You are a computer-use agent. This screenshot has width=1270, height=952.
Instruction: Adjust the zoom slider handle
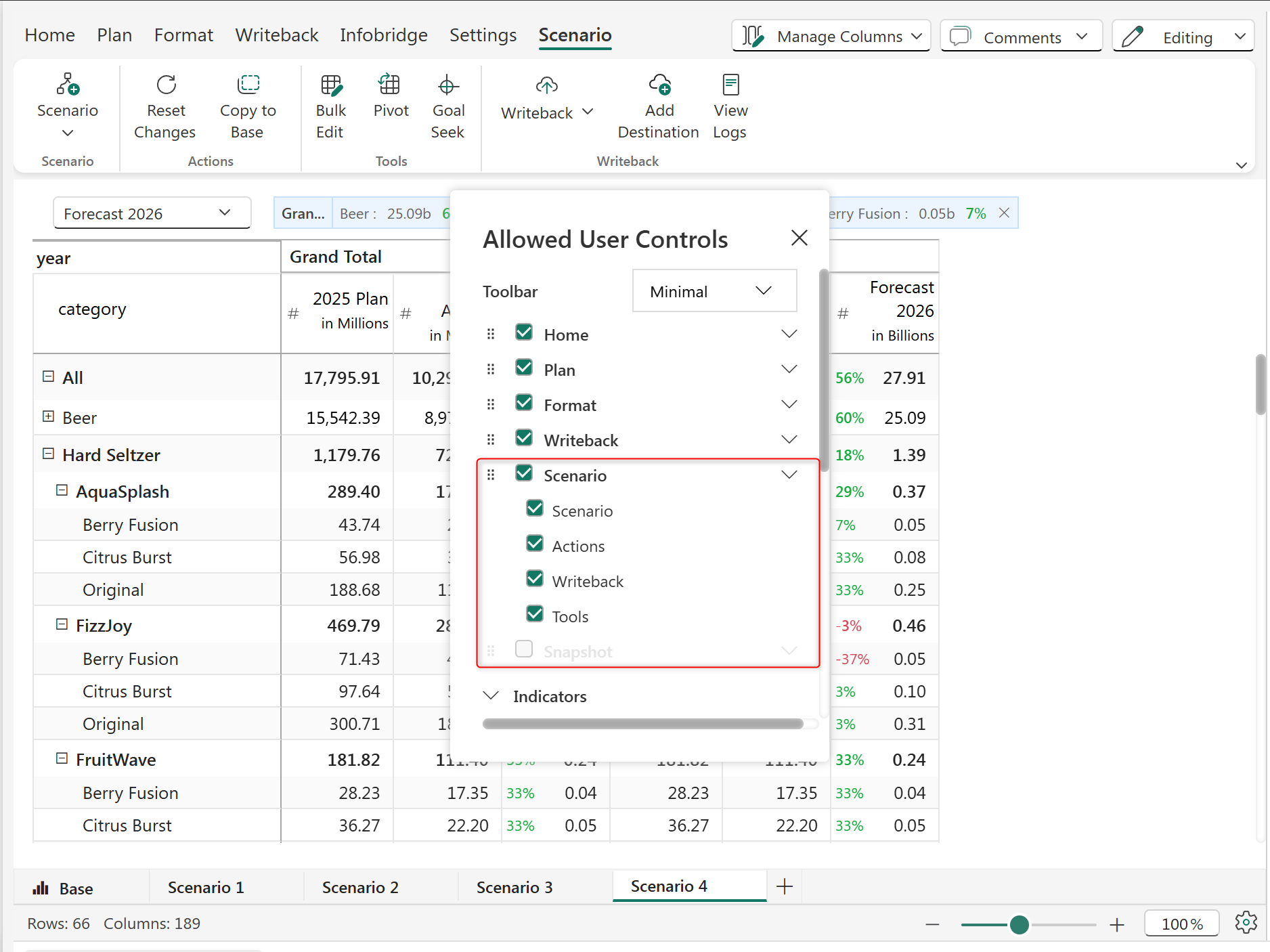[1019, 924]
